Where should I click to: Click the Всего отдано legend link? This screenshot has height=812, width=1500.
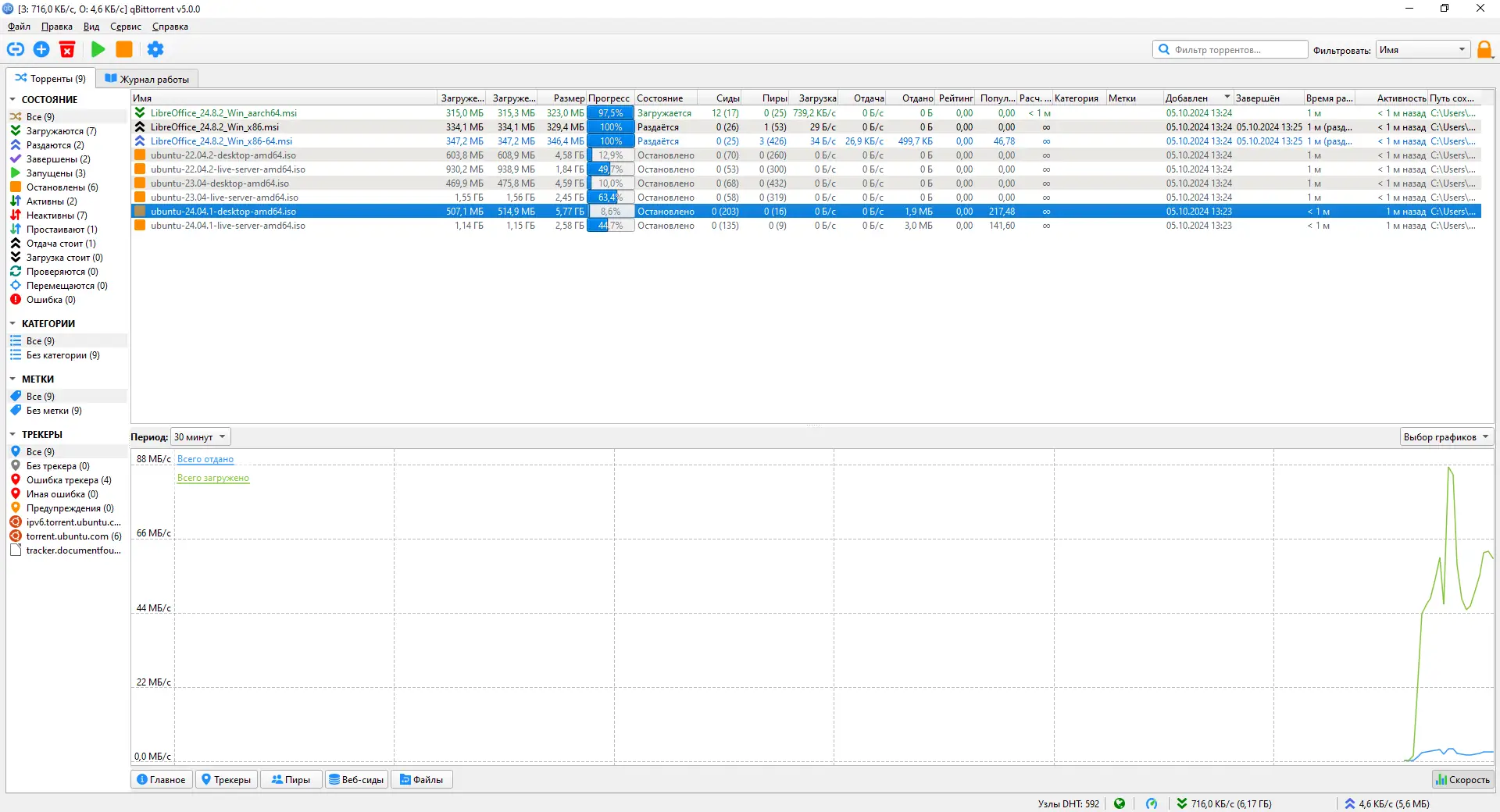tap(205, 459)
